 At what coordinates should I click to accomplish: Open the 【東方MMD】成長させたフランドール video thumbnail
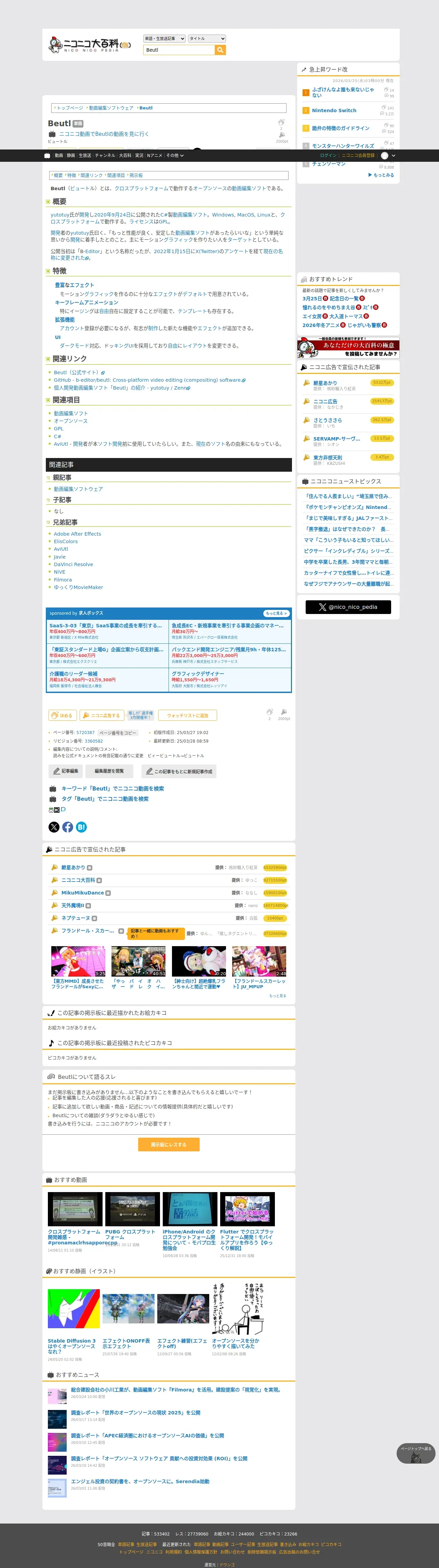[x=78, y=962]
